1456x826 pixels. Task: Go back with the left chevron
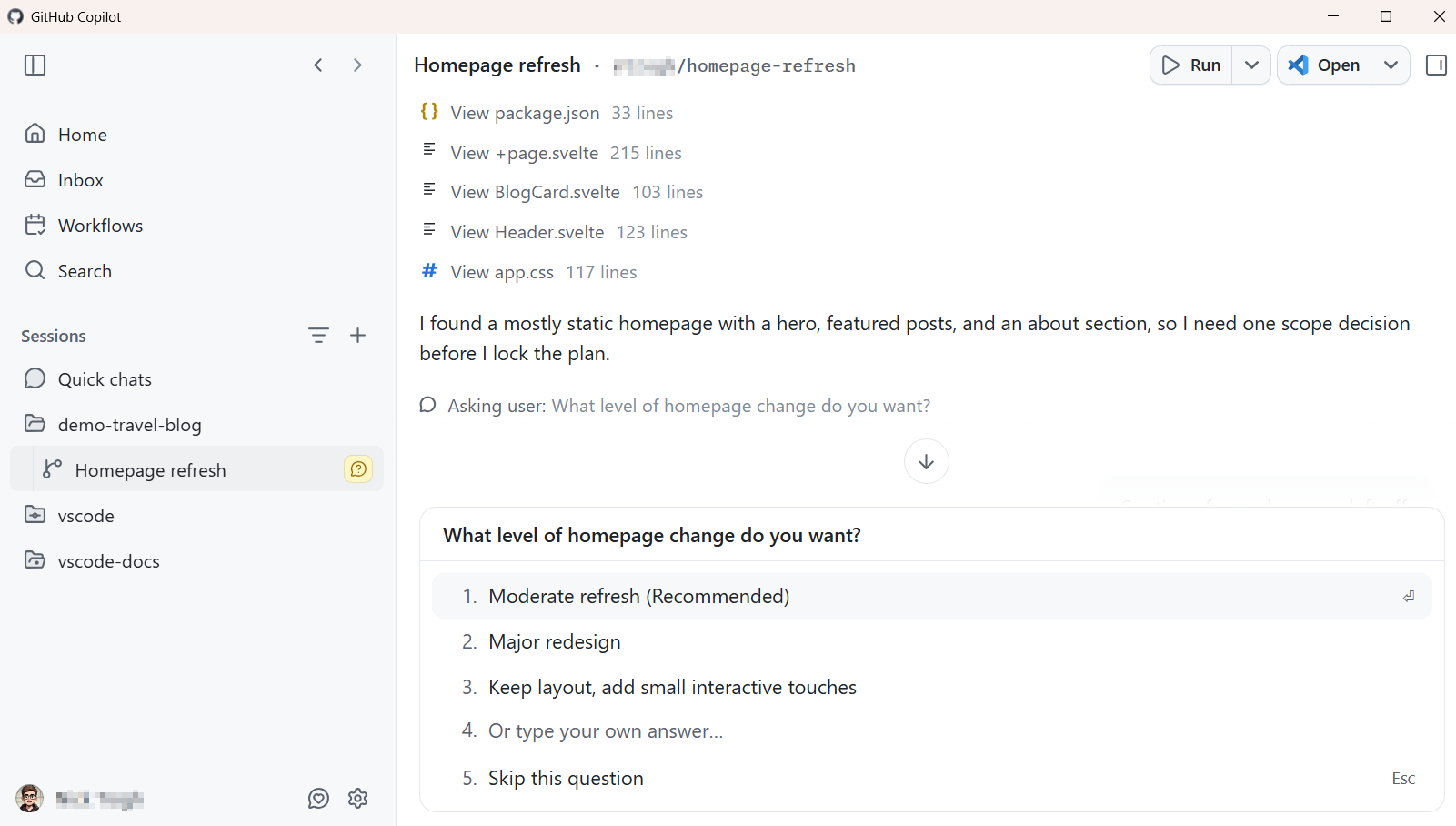tap(318, 65)
